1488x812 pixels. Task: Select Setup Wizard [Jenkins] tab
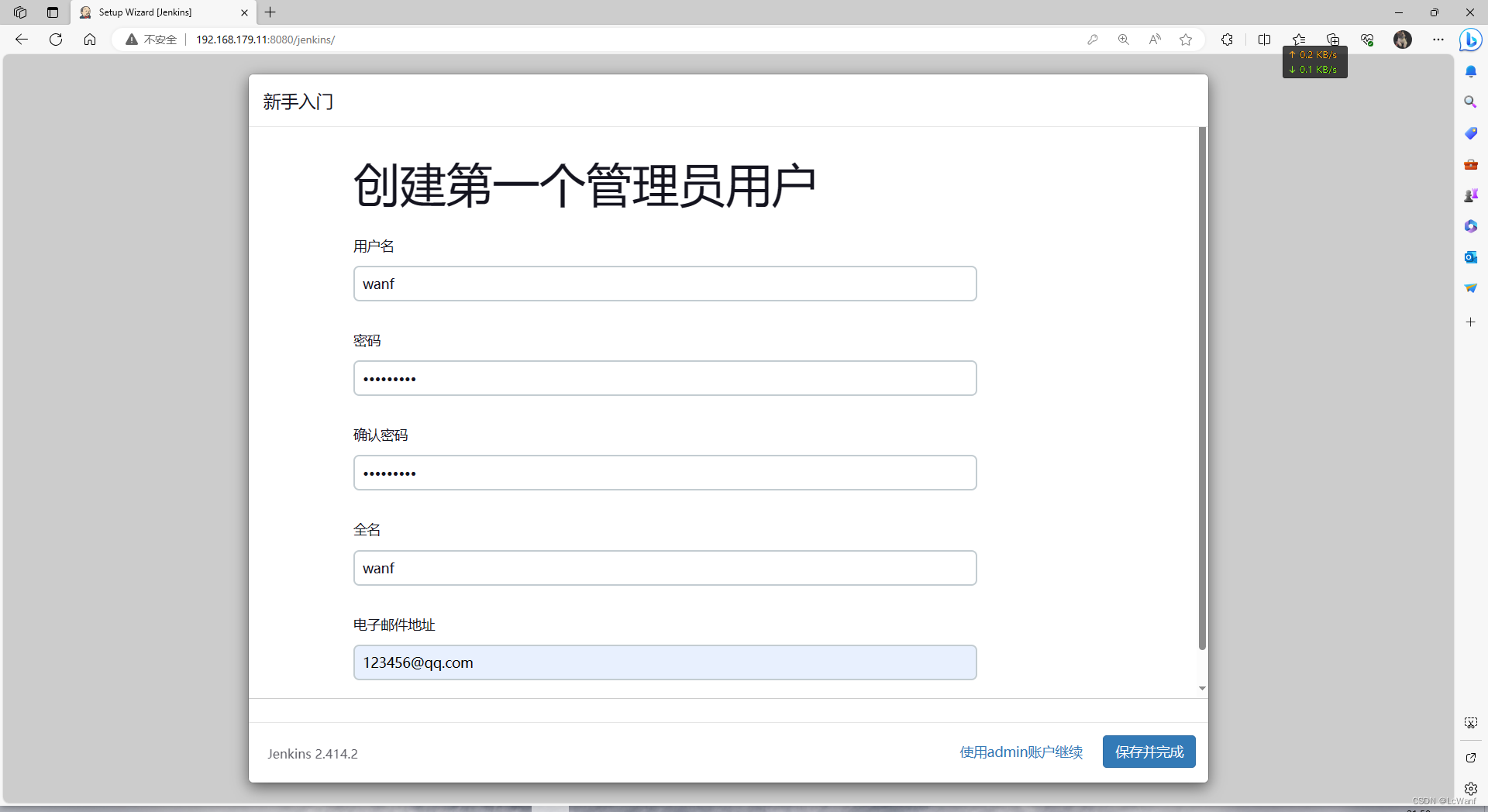click(163, 12)
